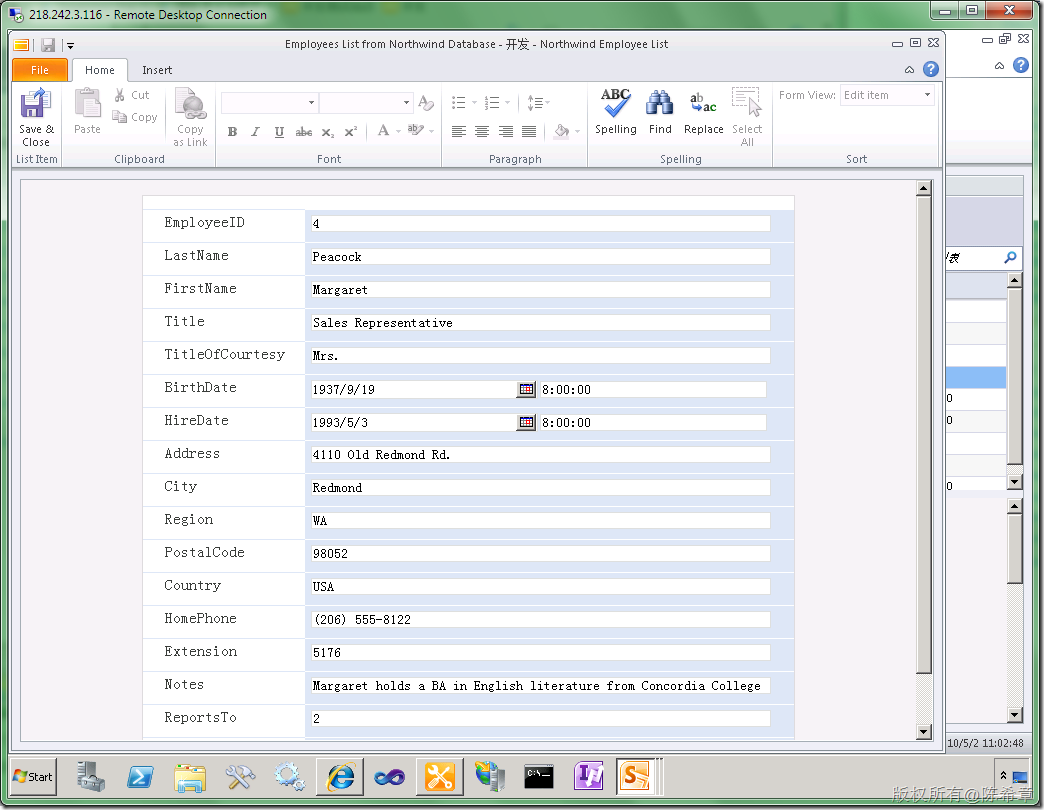
Task: Click the Numbering list icon
Action: click(x=492, y=102)
